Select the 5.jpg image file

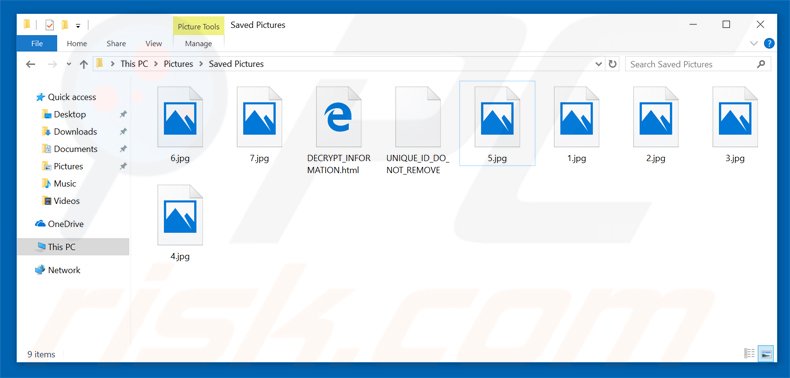(497, 123)
